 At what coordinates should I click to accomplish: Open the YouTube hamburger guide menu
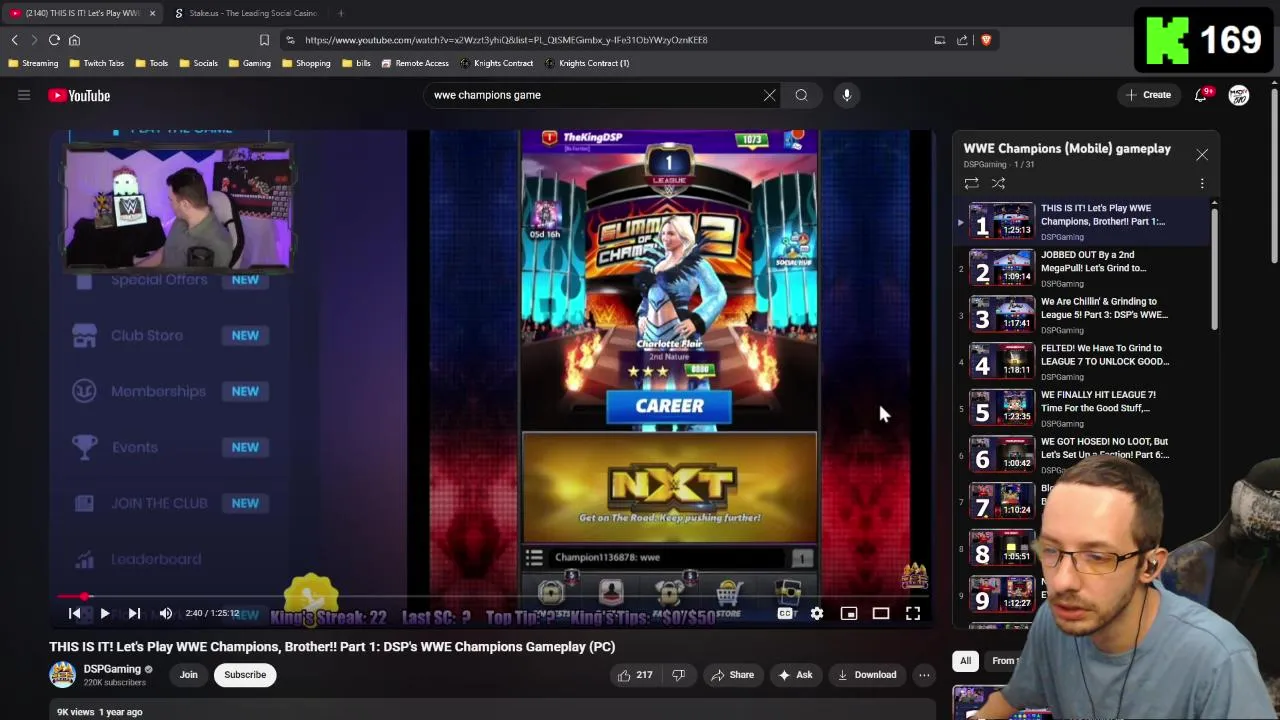click(24, 95)
